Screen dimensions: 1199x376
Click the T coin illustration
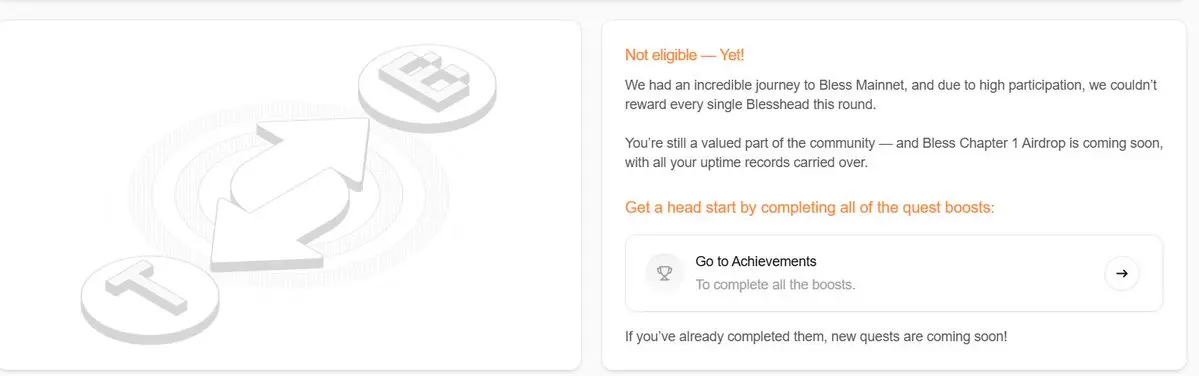[150, 297]
